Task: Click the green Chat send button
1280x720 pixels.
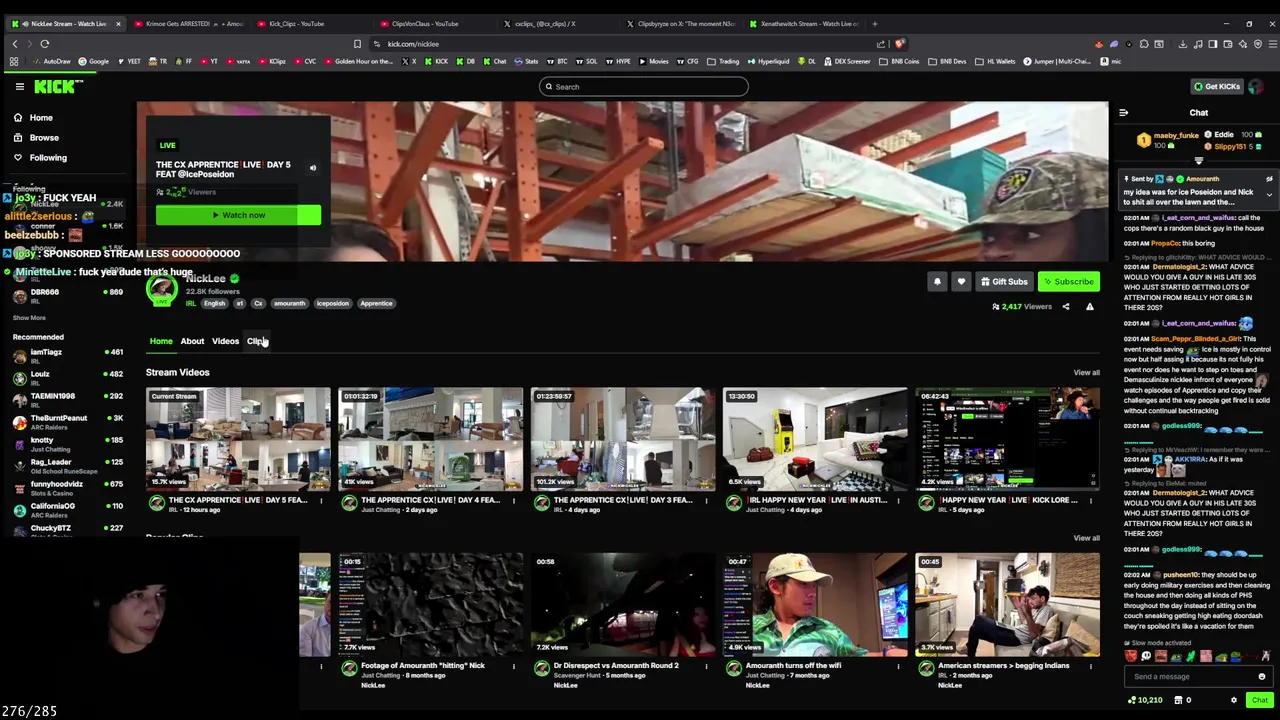Action: click(1259, 700)
